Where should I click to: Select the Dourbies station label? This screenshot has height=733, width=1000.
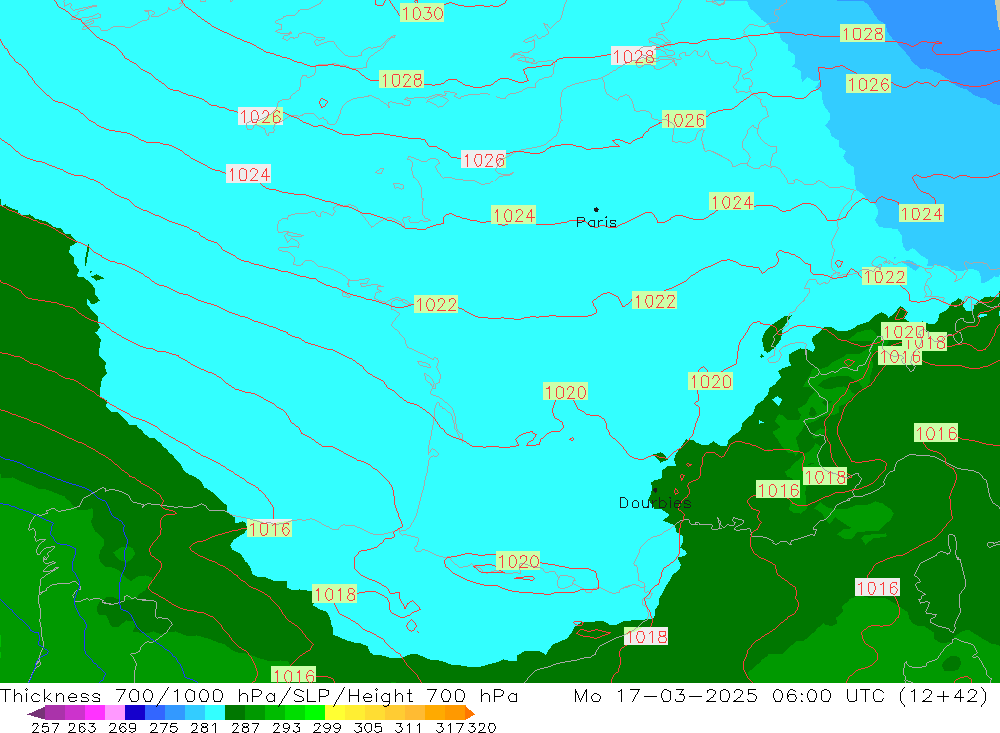[654, 503]
